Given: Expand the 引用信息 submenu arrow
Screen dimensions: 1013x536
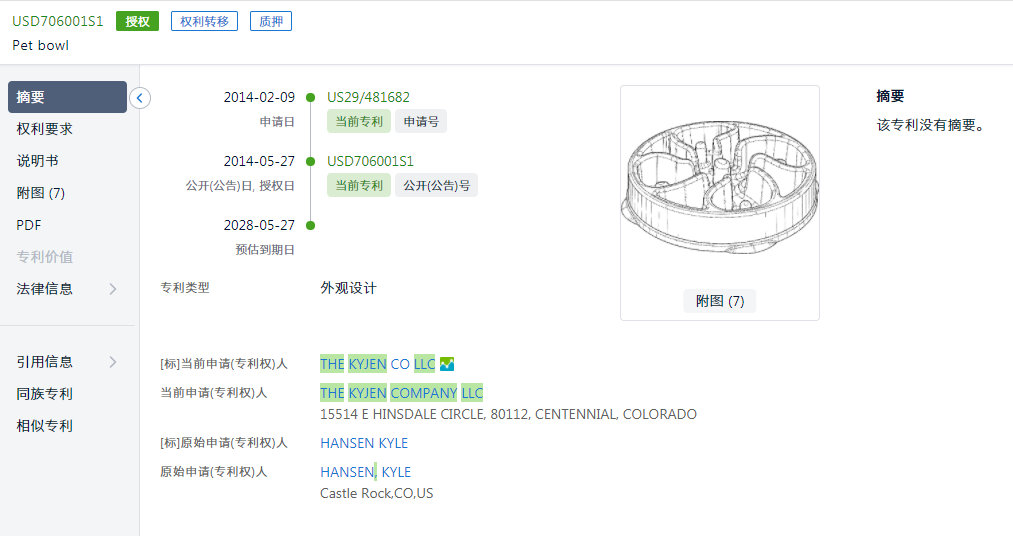Looking at the screenshot, I should 113,362.
